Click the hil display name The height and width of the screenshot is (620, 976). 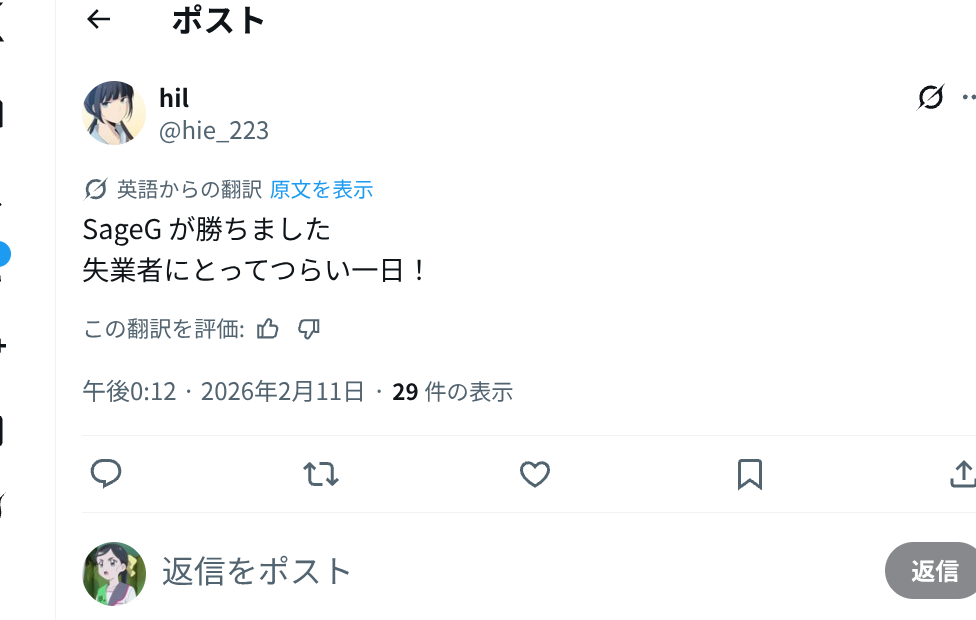click(174, 98)
